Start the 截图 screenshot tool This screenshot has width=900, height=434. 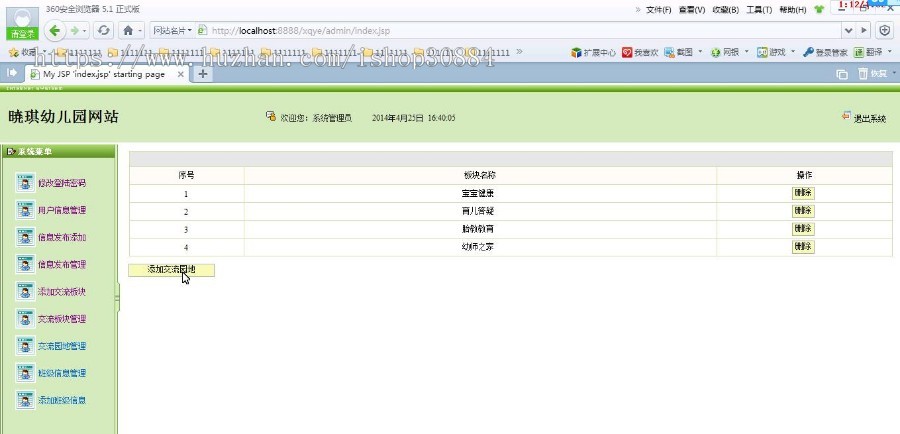coord(678,52)
